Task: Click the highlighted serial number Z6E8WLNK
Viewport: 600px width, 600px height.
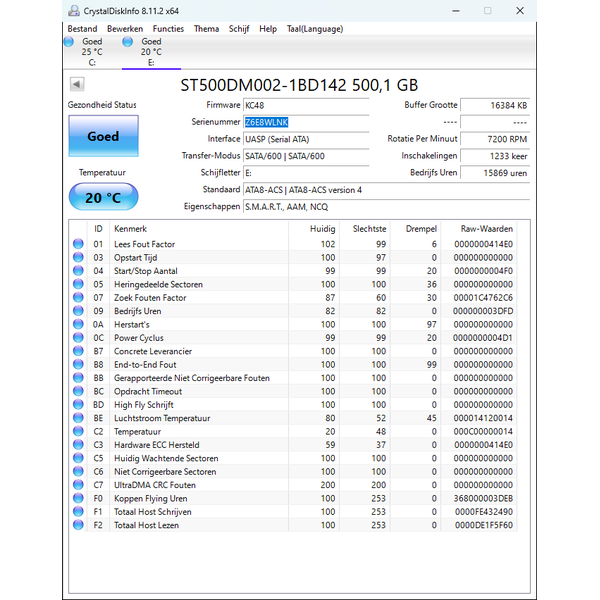Action: [266, 122]
